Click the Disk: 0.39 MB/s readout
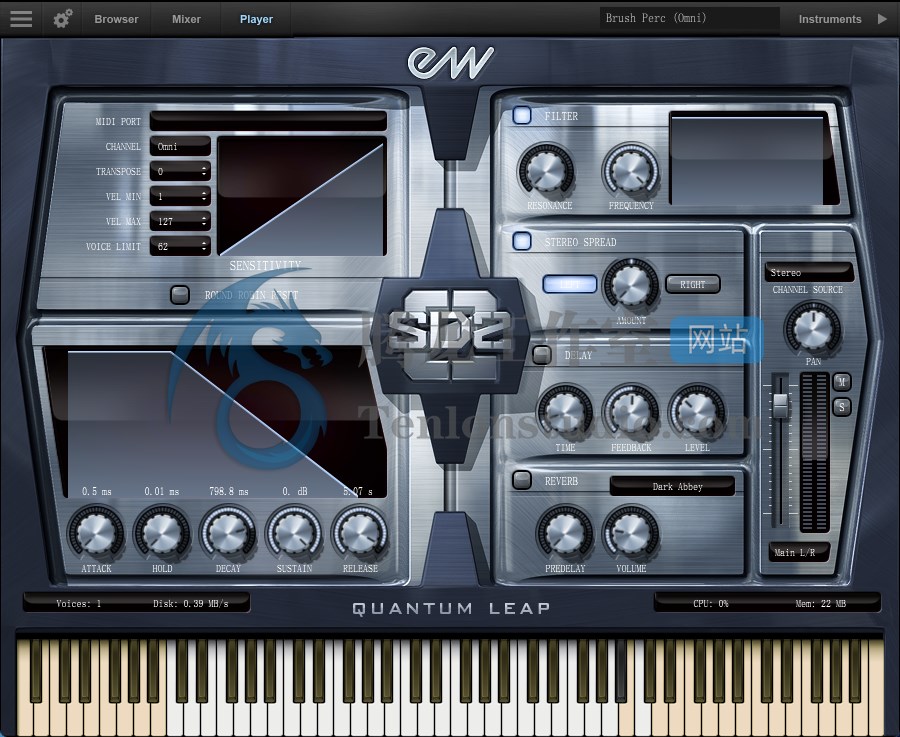This screenshot has width=900, height=737. tap(191, 603)
